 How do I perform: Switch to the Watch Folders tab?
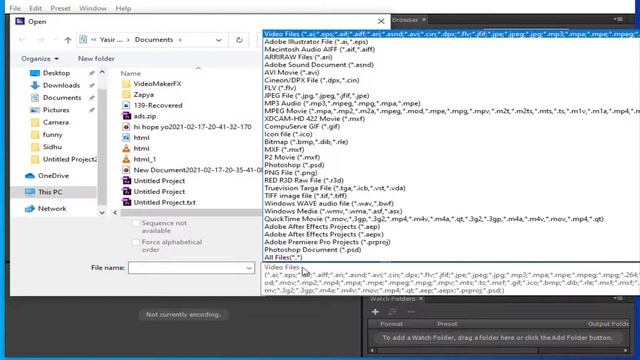coord(392,299)
